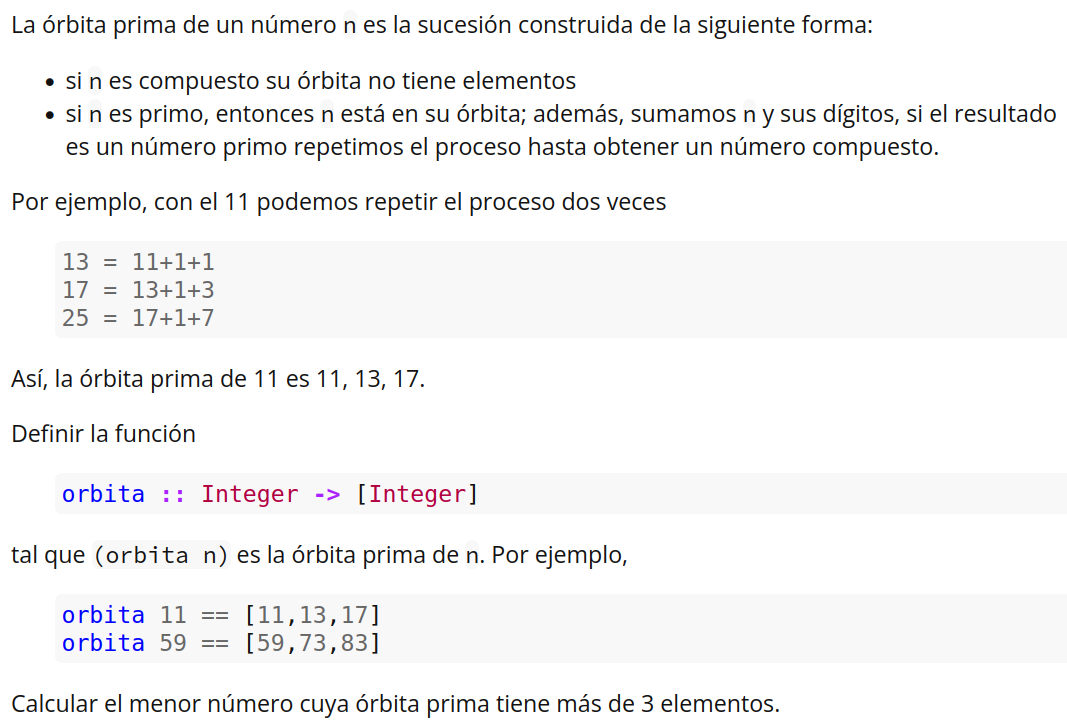Click the line '13 = 11+1+1' in code block
The width and height of the screenshot is (1067, 722).
138,262
